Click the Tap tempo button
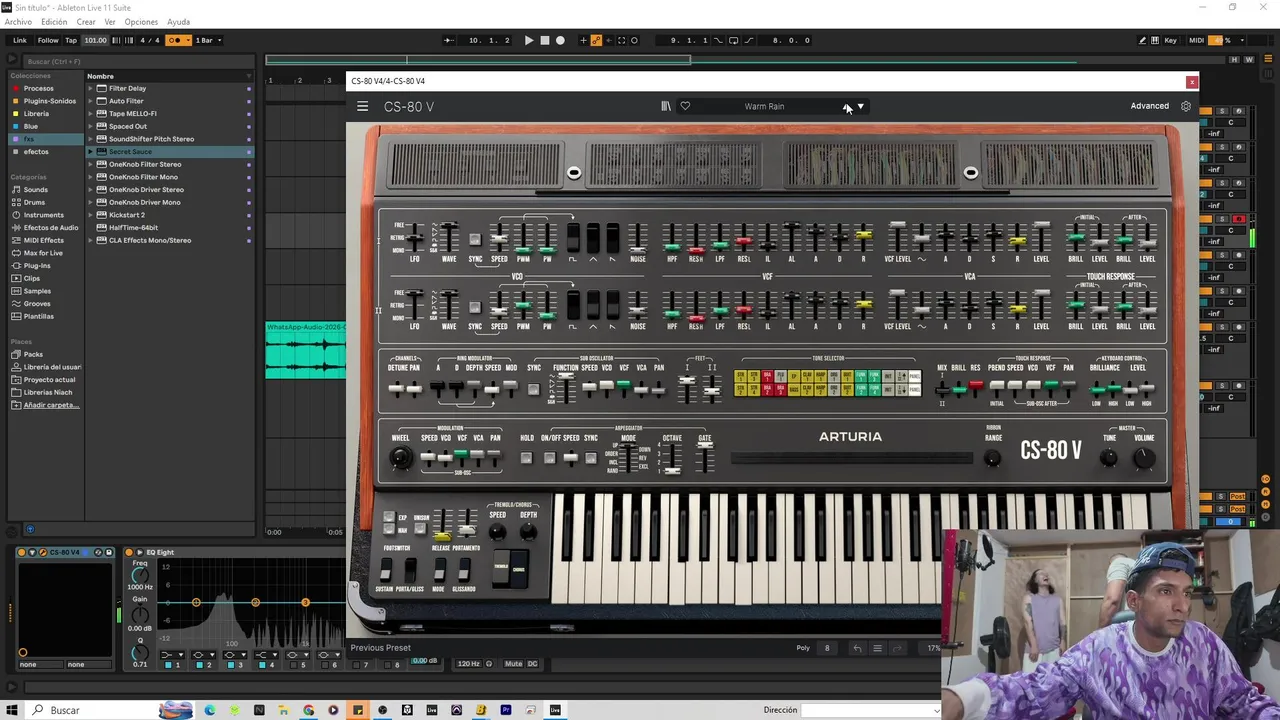1280x720 pixels. coord(71,40)
